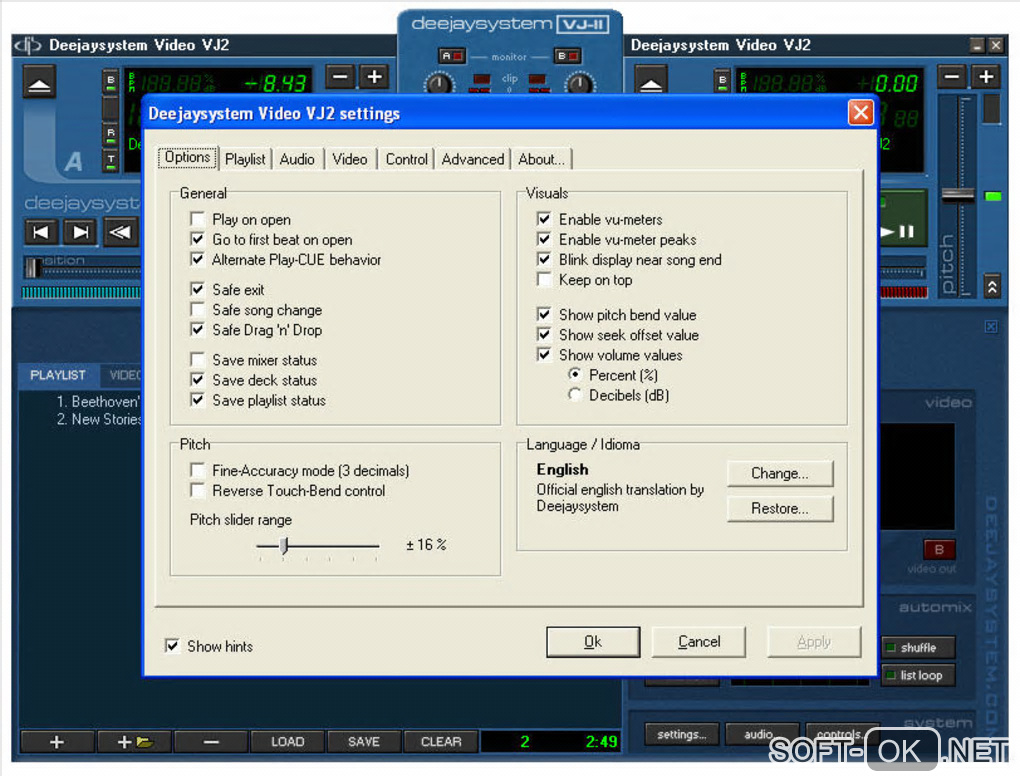1020x776 pixels.
Task: Open the Video tab
Action: [x=350, y=159]
